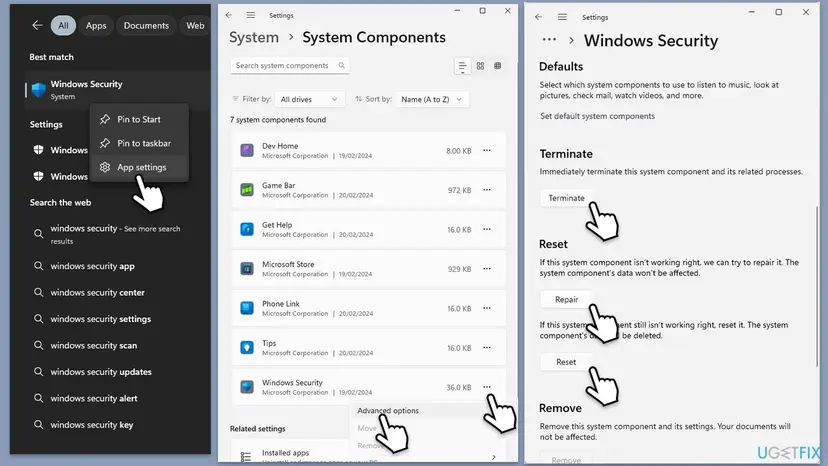Image resolution: width=828 pixels, height=466 pixels.
Task: Switch to the Apps search tab
Action: (96, 25)
